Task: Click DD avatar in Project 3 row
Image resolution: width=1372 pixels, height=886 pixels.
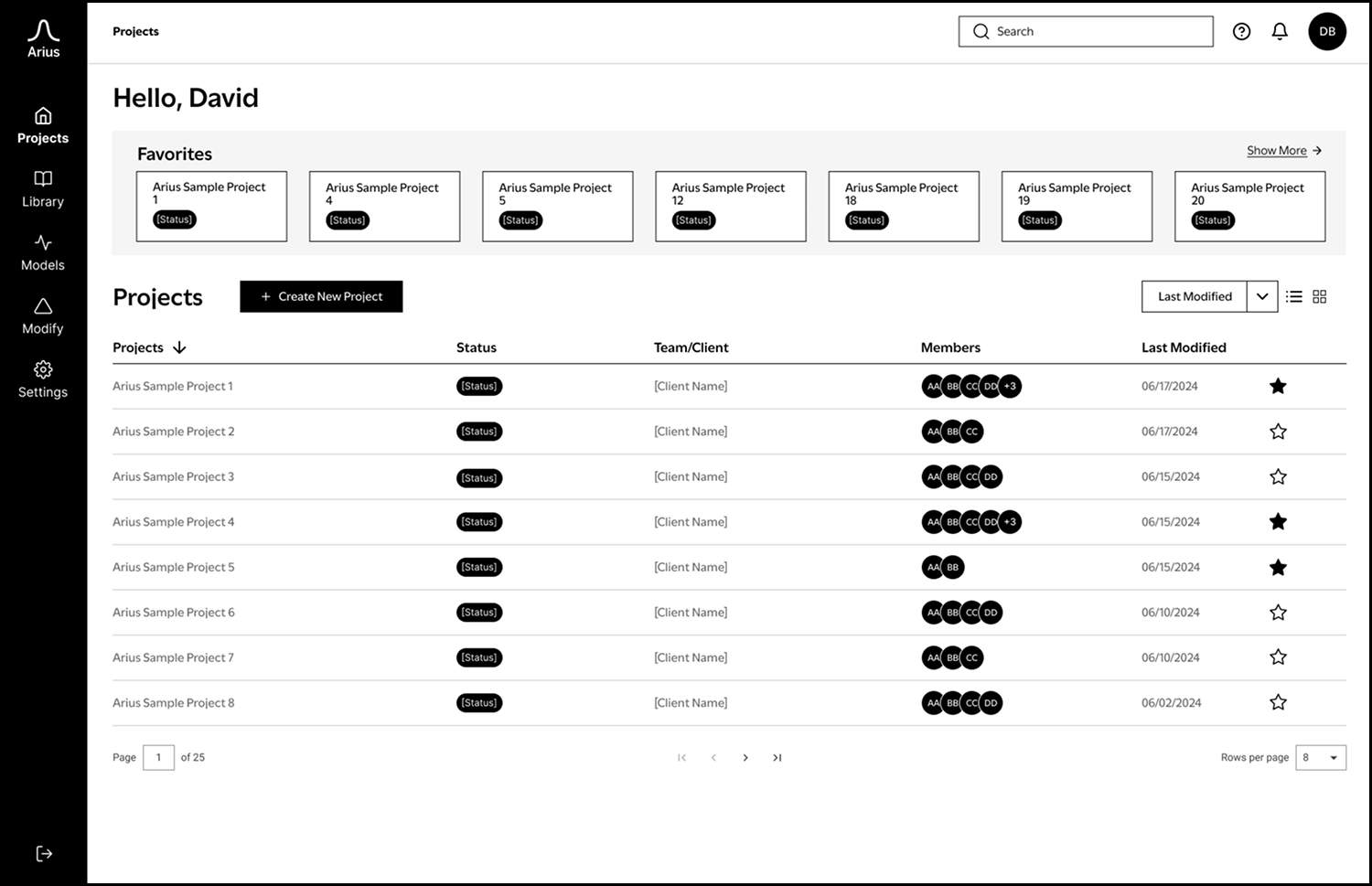Action: [991, 476]
